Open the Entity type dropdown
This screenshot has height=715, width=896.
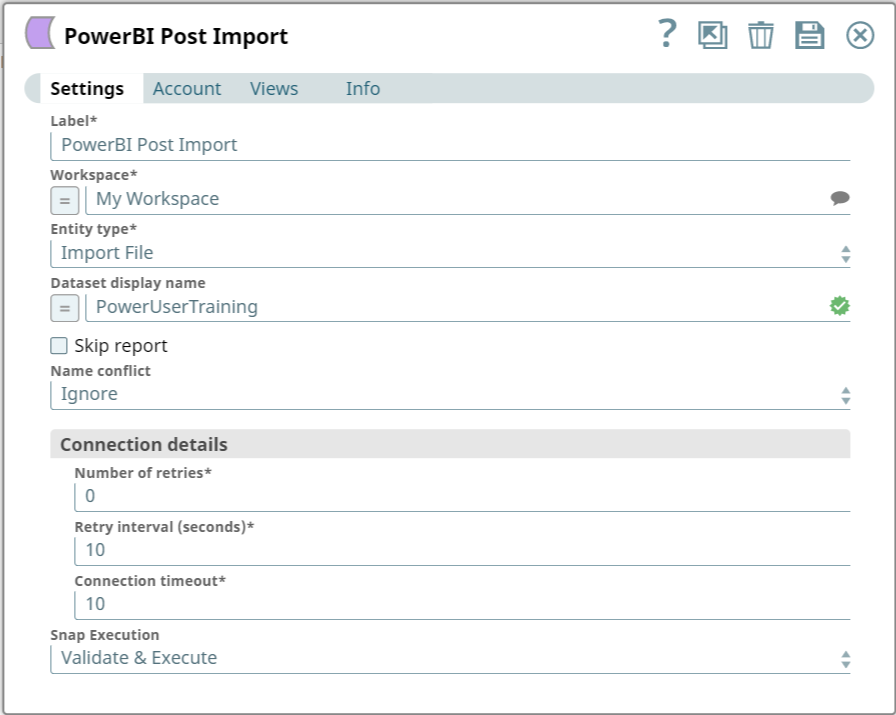450,253
